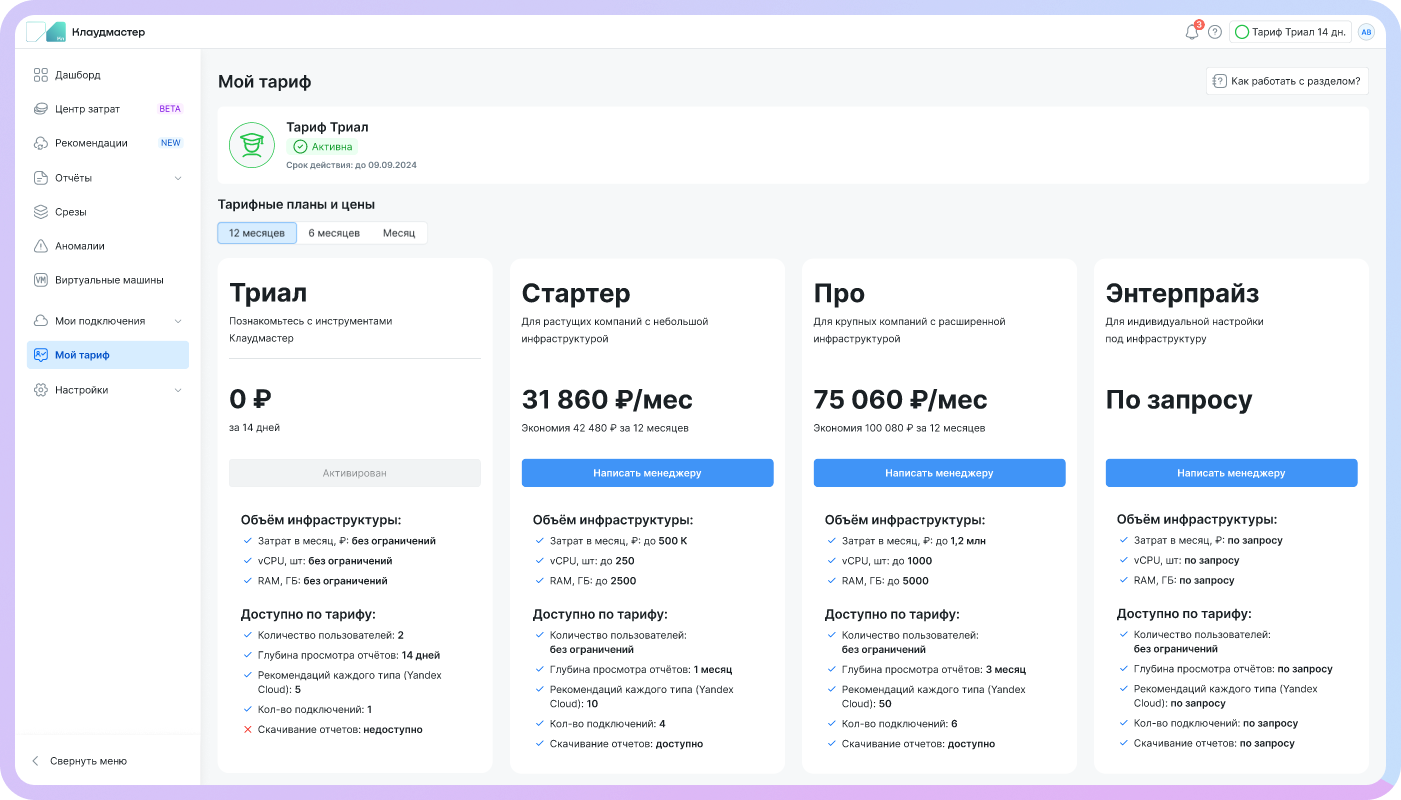Screen dimensions: 1401x800
Task: Click the help question mark icon
Action: click(x=1215, y=32)
